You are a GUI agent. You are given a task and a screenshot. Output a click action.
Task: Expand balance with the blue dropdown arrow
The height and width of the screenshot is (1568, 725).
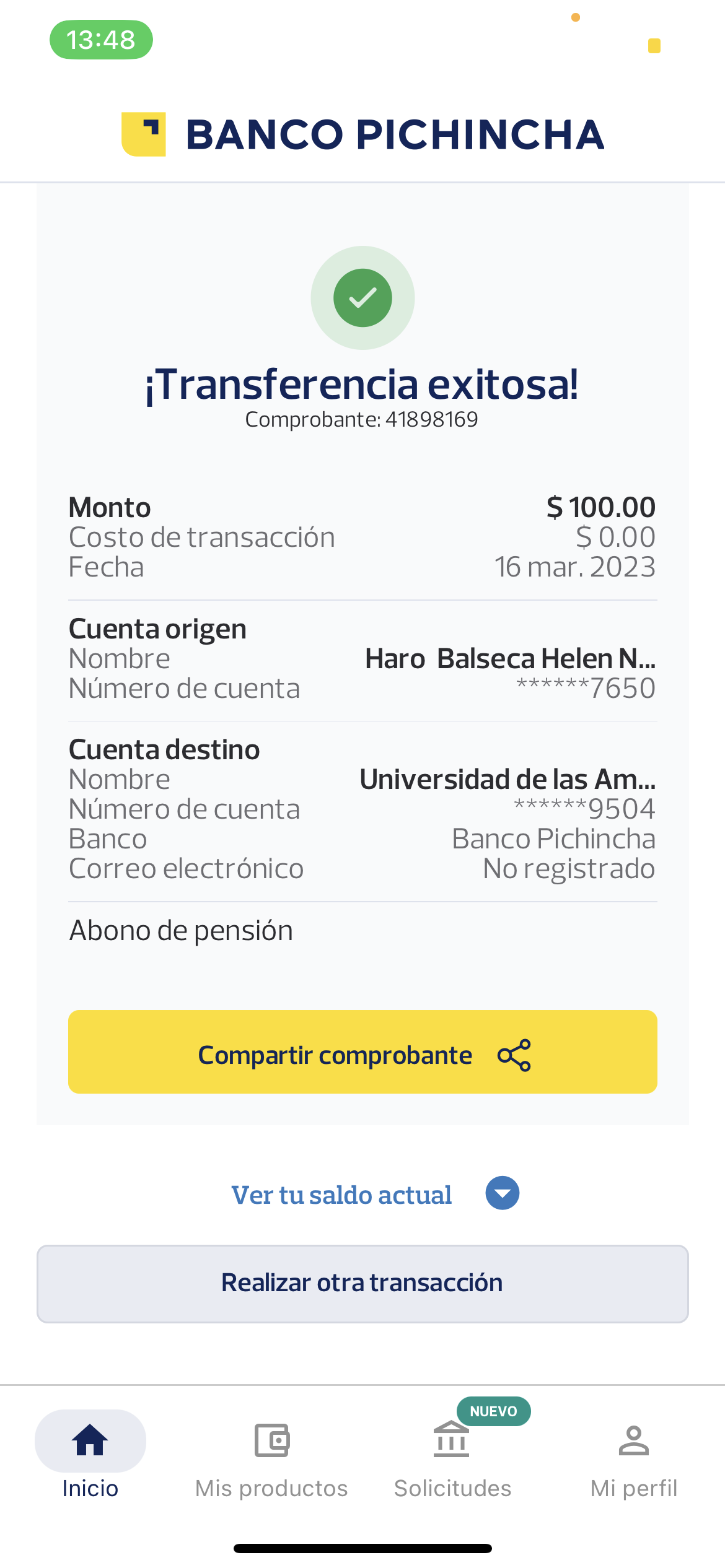click(x=502, y=1193)
